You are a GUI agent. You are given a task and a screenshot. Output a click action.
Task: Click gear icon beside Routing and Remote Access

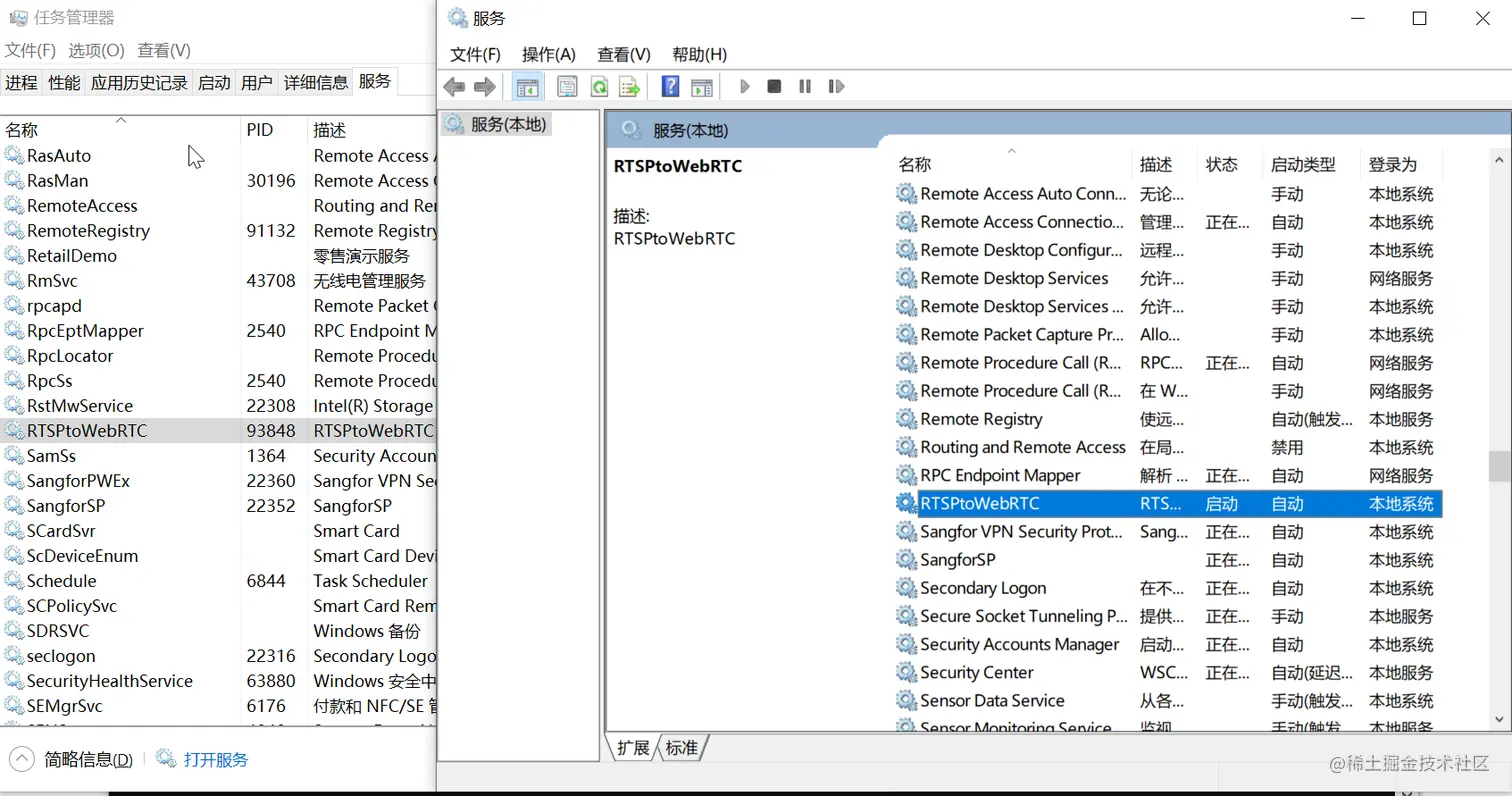tap(906, 448)
